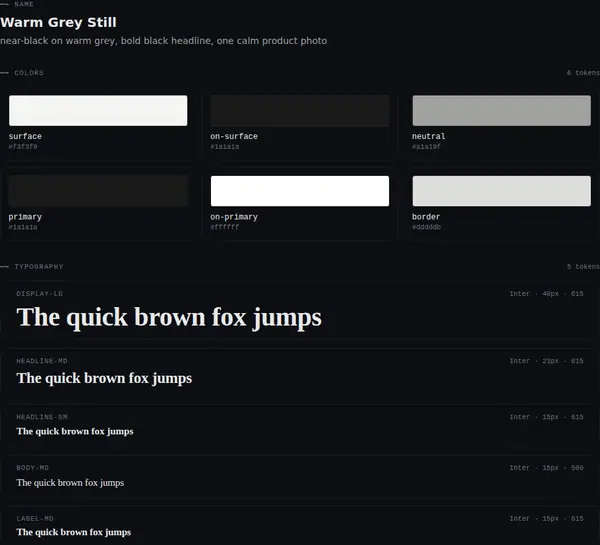Click the LABEL-MD sample sentence
Image resolution: width=600 pixels, height=545 pixels.
point(73,532)
